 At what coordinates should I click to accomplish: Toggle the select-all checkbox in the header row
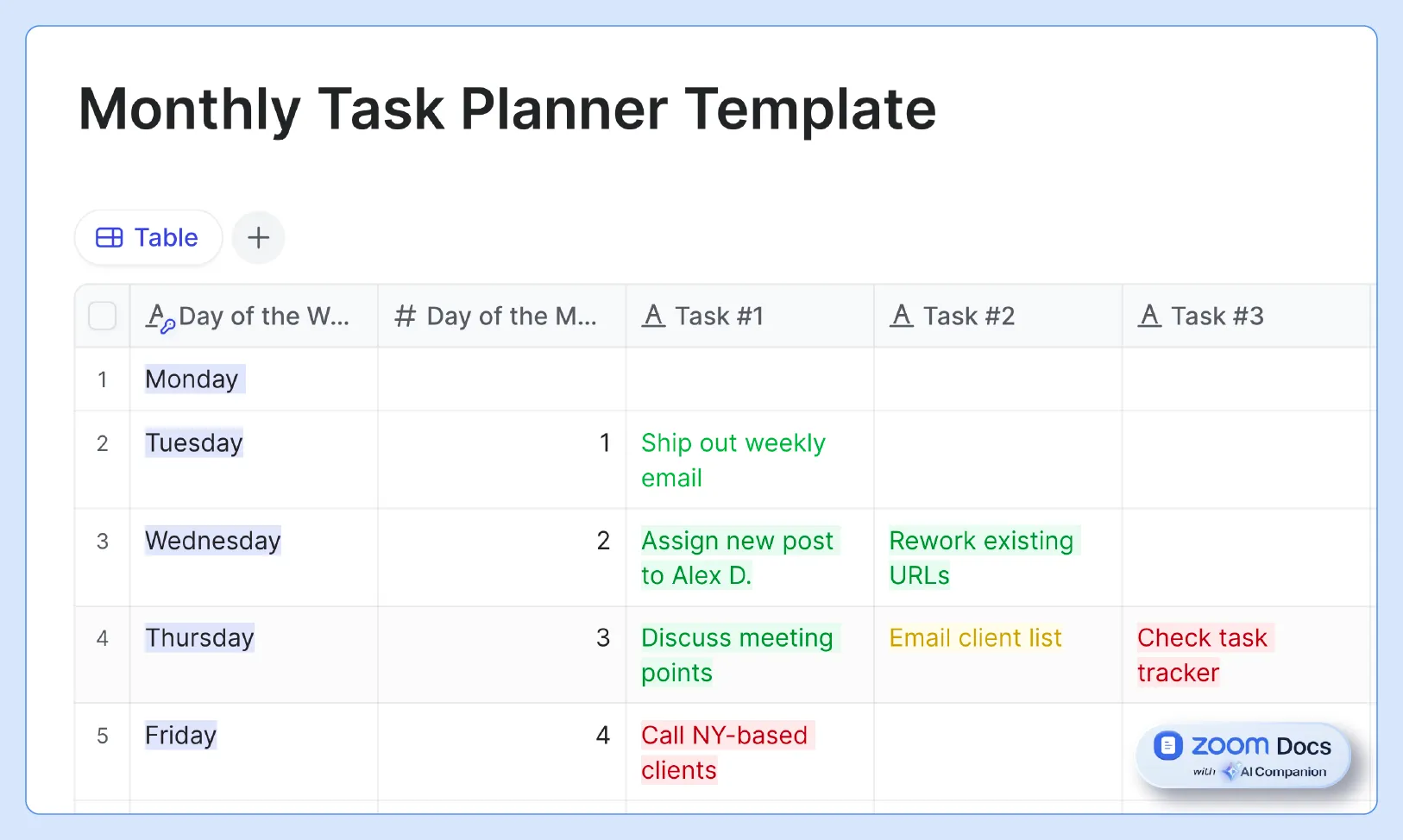coord(102,316)
